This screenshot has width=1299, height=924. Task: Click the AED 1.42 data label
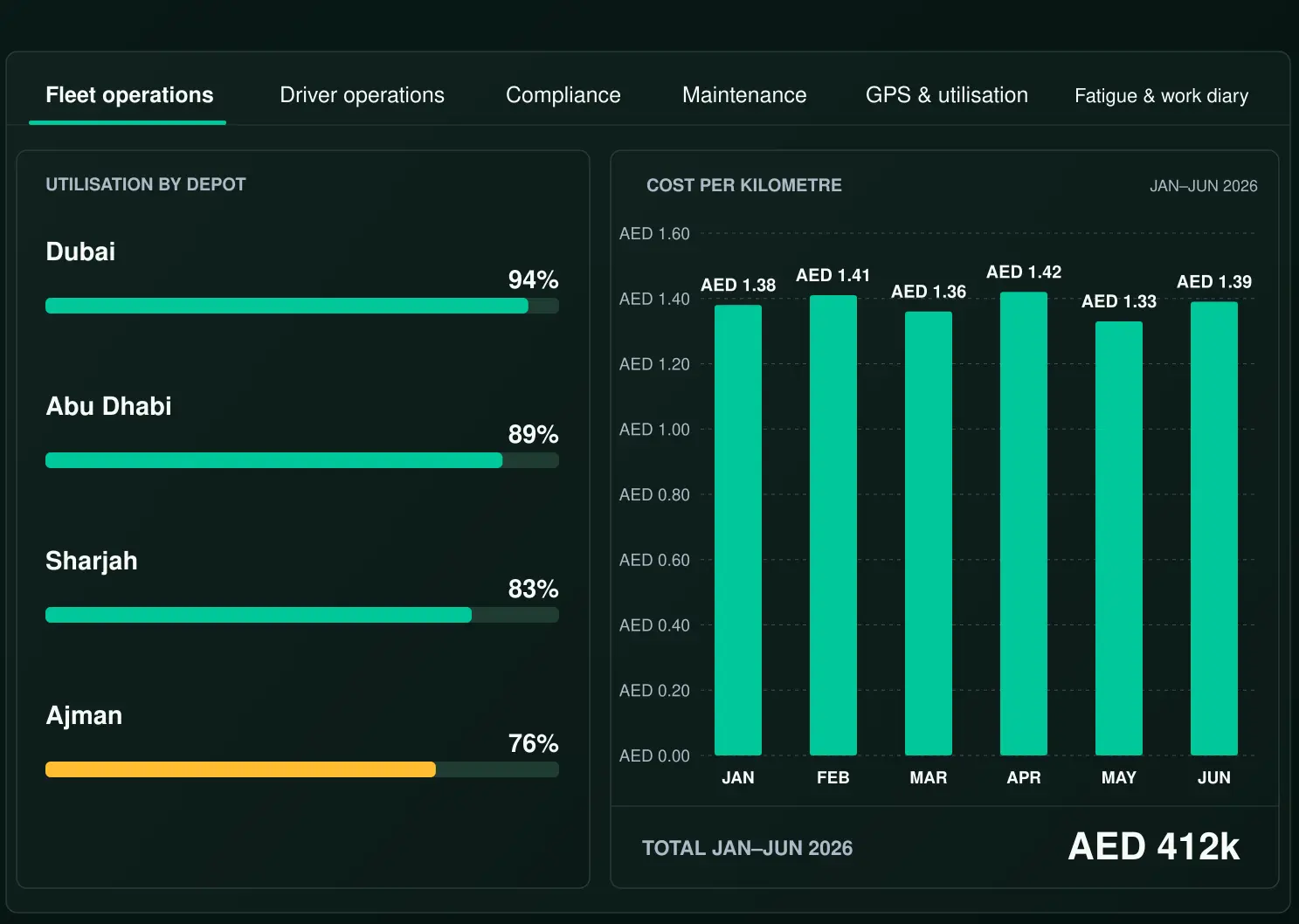coord(1024,272)
